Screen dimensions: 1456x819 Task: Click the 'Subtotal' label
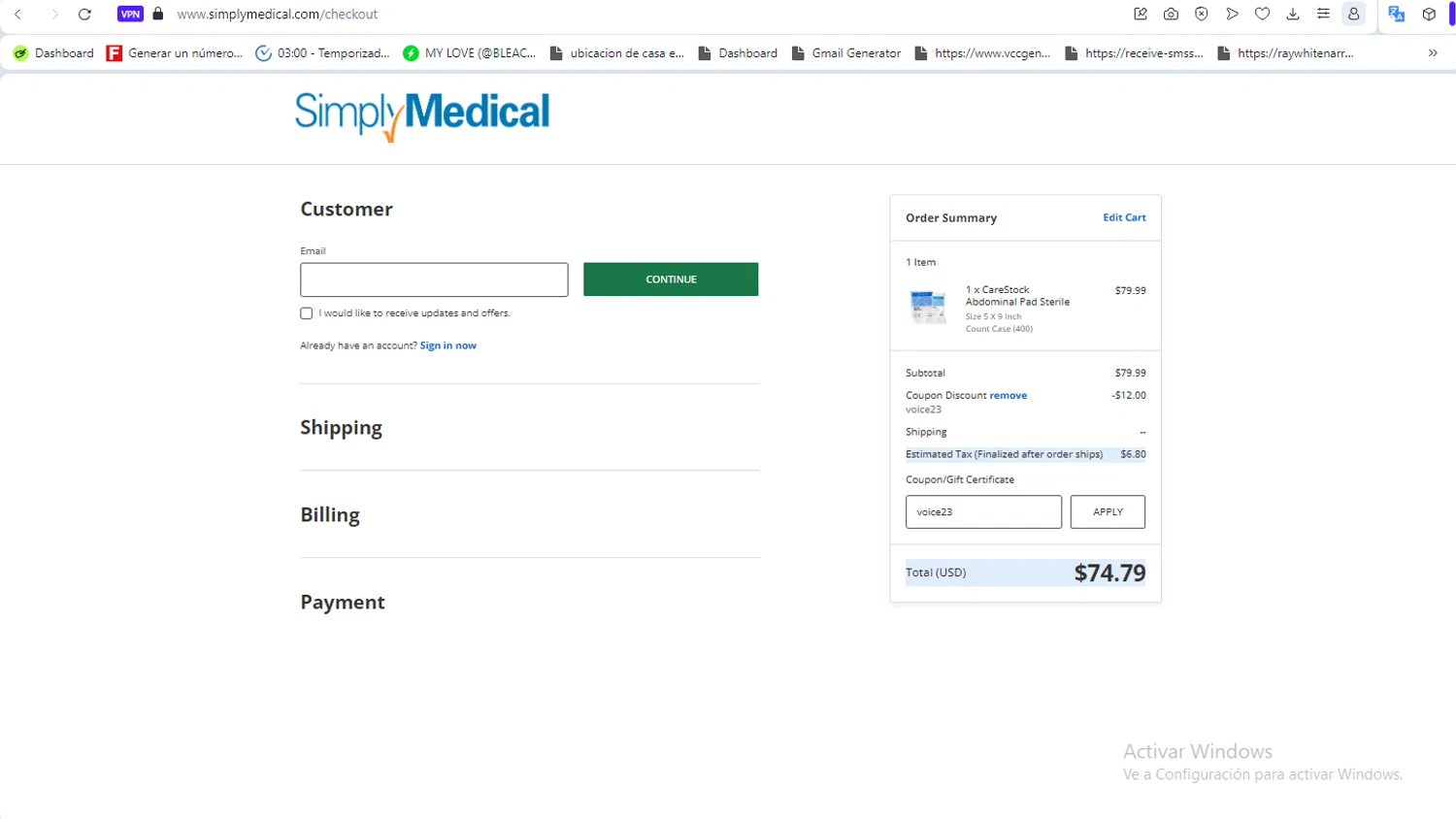pos(925,373)
